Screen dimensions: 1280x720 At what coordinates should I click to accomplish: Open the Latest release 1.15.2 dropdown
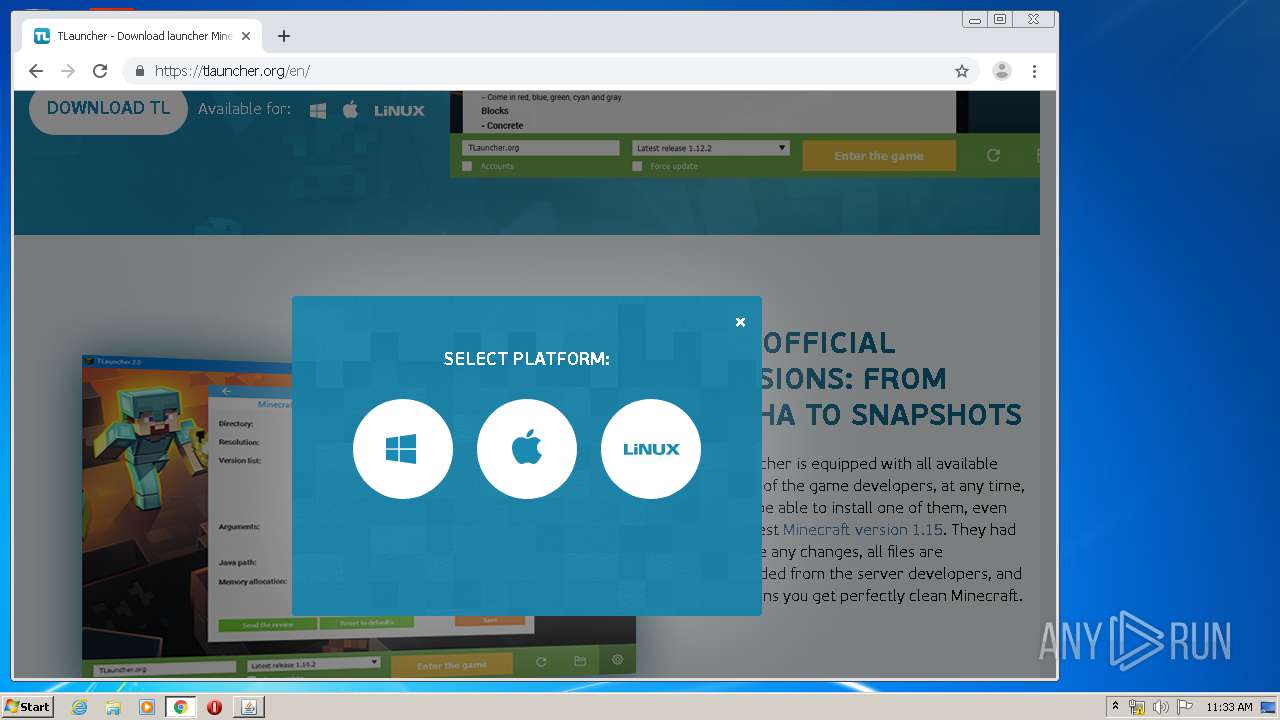coord(314,665)
